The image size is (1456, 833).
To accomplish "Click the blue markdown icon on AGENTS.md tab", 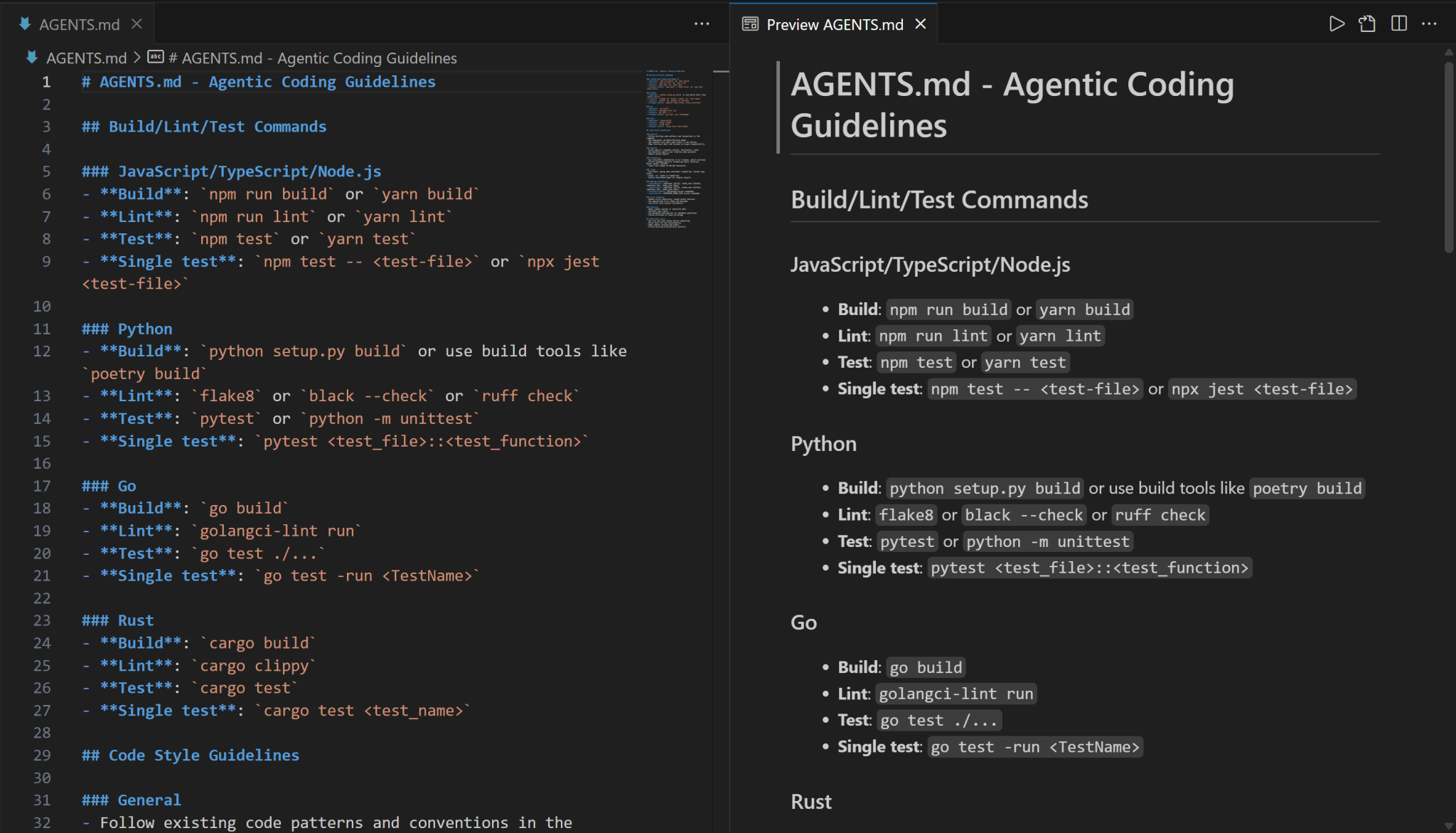I will click(x=25, y=23).
